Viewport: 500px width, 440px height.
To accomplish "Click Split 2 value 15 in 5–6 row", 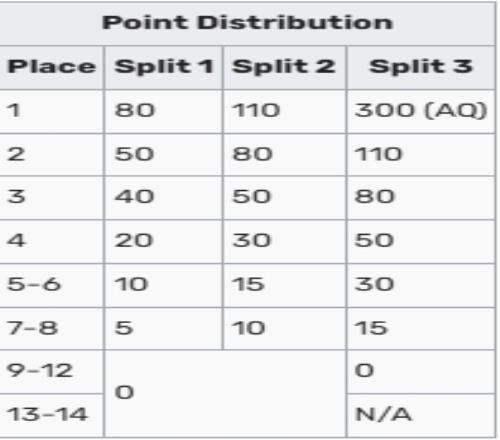I will tap(248, 284).
